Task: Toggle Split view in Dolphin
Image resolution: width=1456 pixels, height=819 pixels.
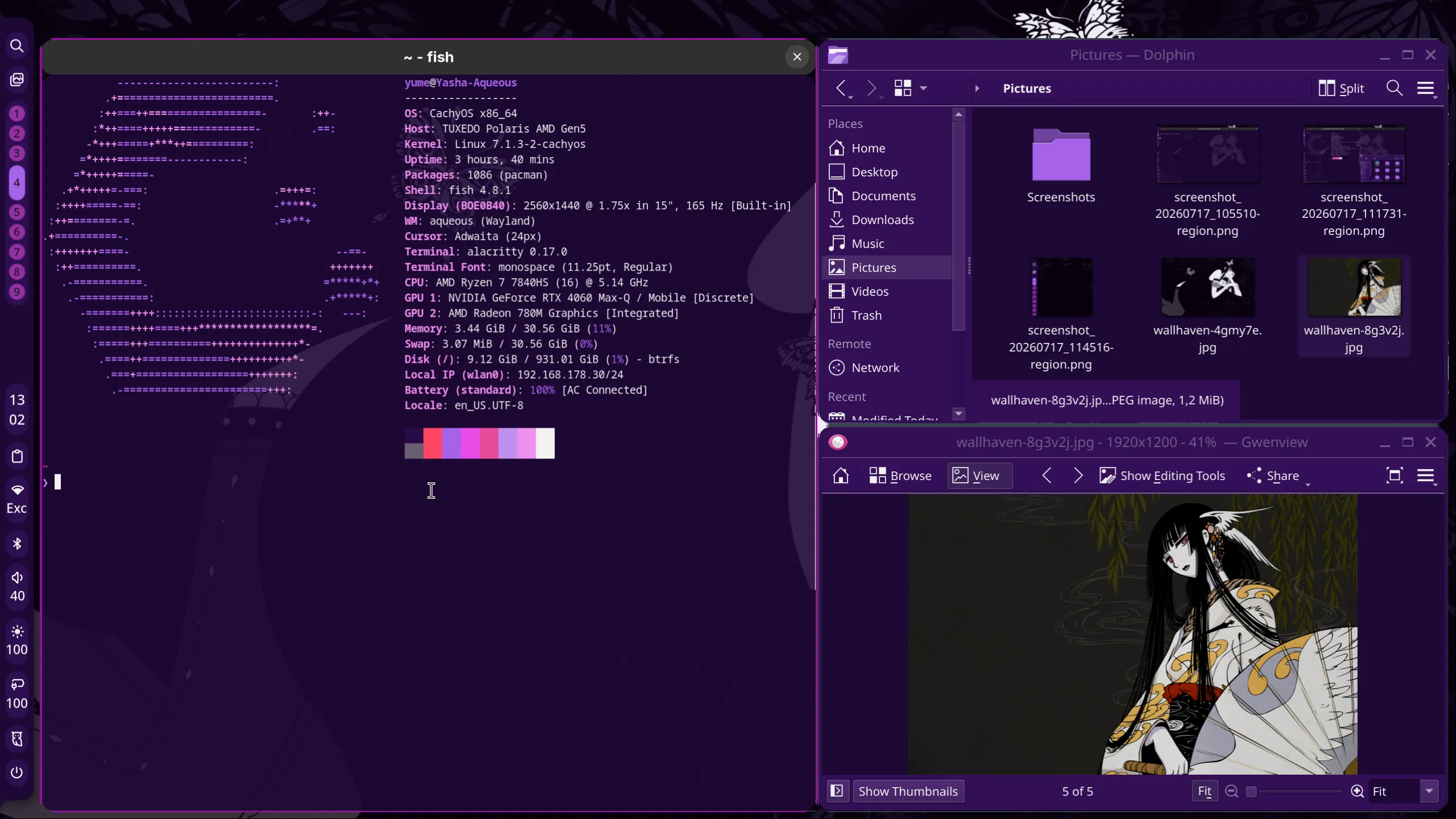Action: coord(1341,88)
